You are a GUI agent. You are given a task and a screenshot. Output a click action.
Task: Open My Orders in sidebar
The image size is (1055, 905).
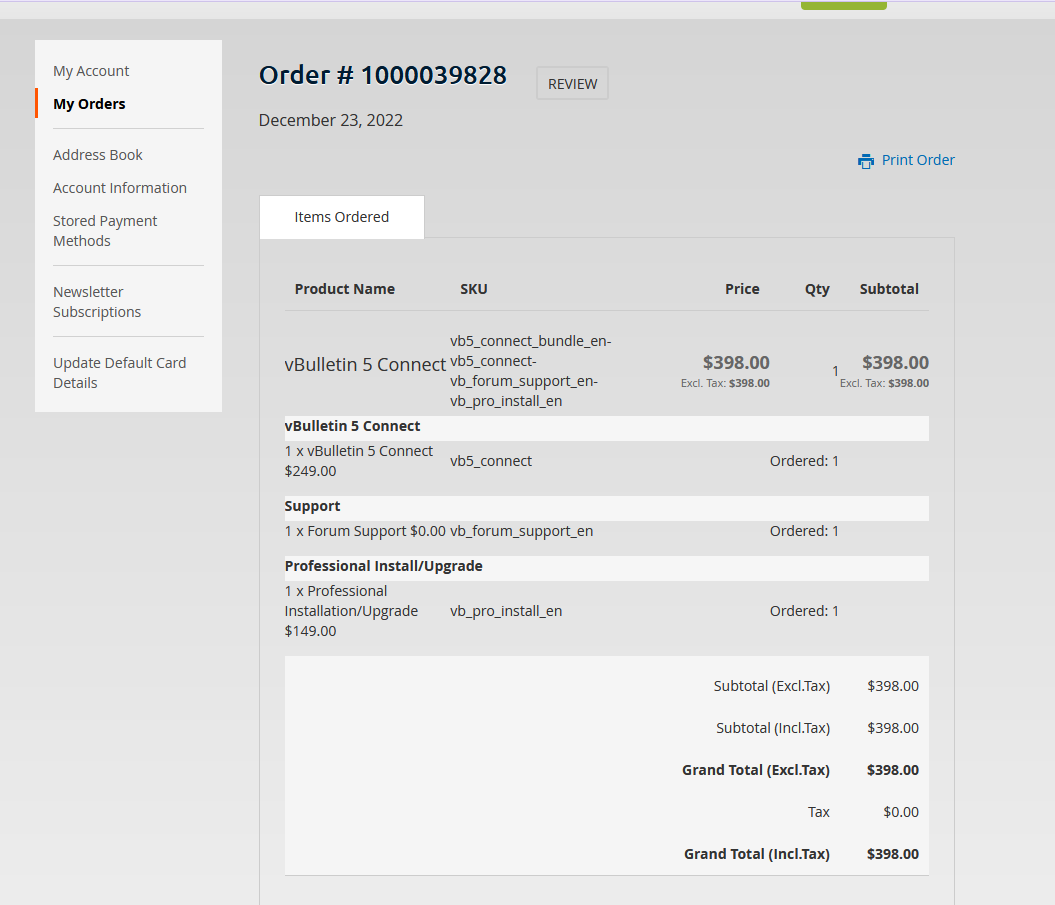[x=89, y=104]
